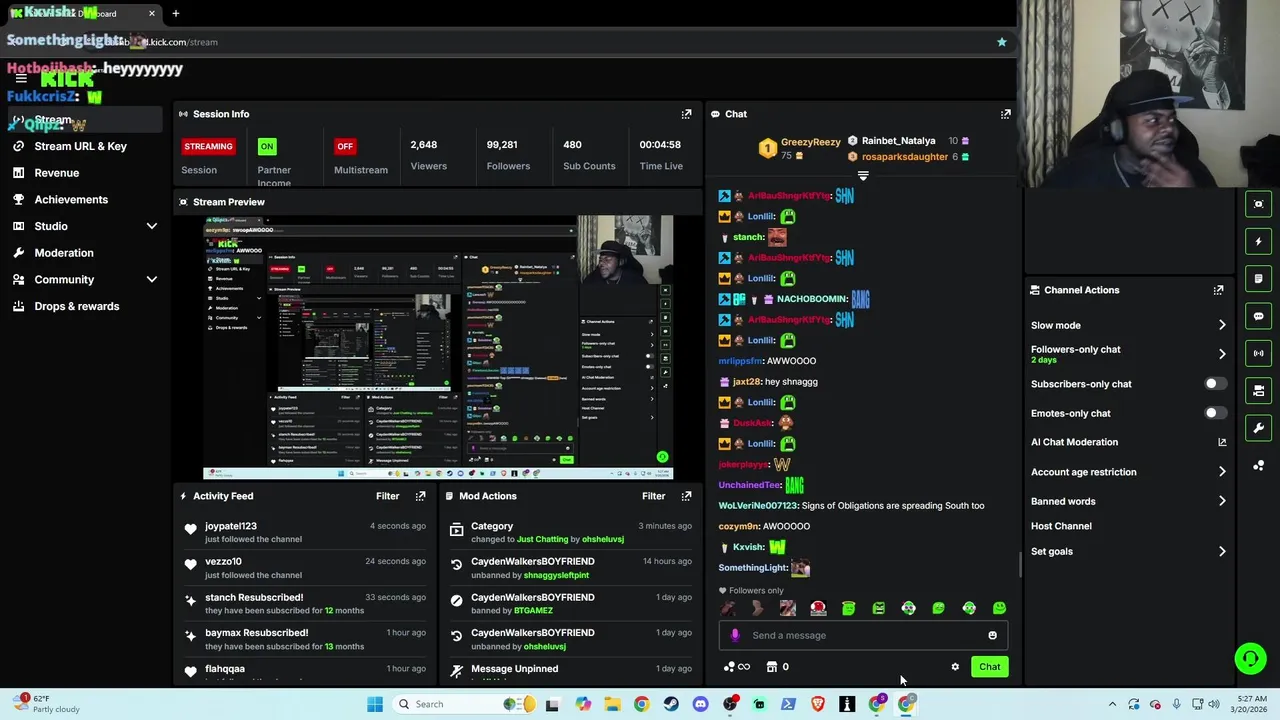Click the ohsheluvsj link under Category

pos(602,539)
